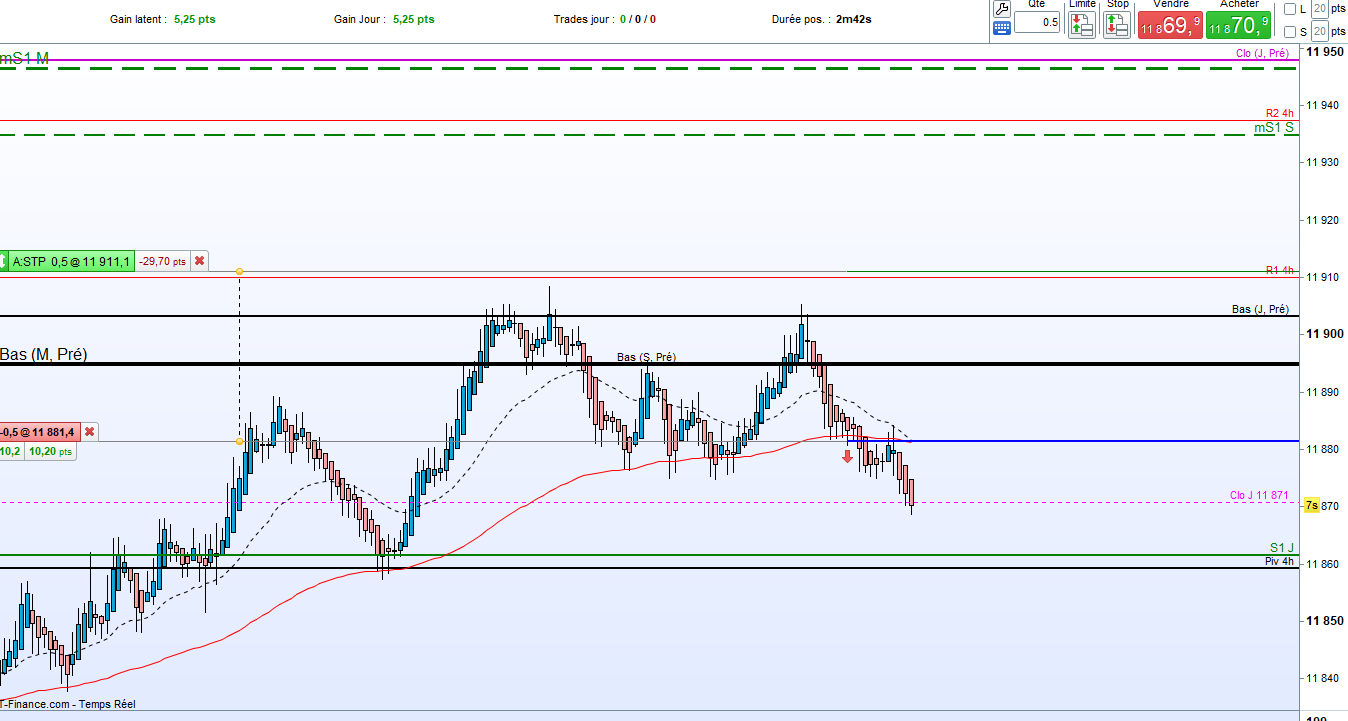Click the Stop order icon button

1116,25
